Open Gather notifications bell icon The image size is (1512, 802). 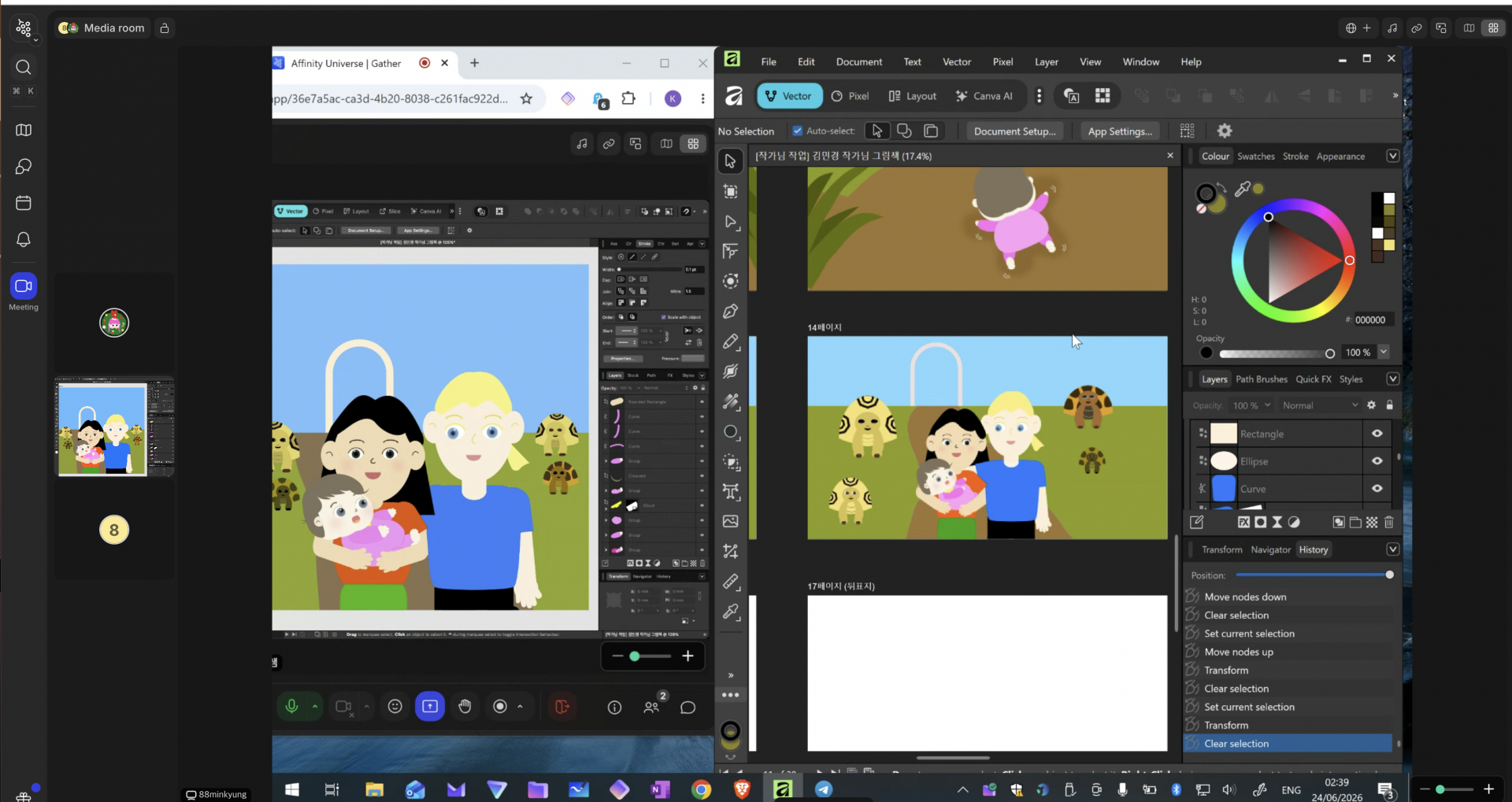[24, 239]
